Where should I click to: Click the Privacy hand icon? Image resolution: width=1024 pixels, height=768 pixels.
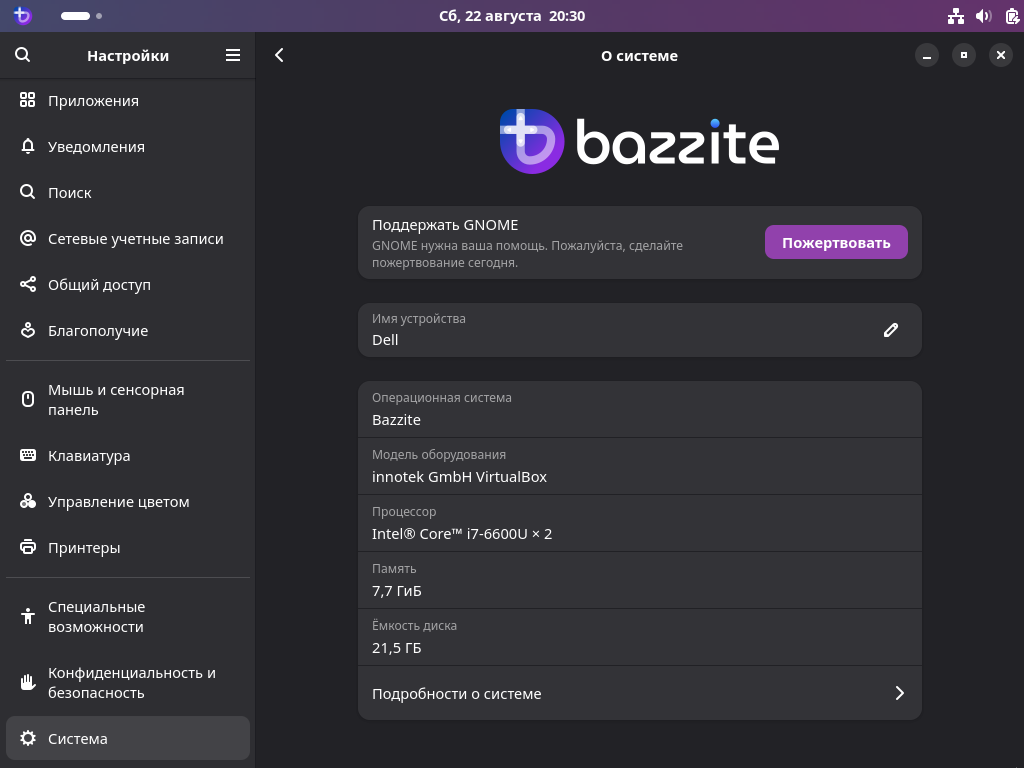click(27, 682)
